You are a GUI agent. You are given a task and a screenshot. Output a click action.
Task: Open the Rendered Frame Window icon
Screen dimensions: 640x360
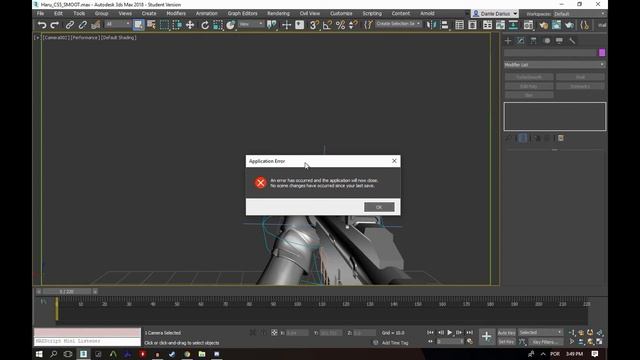click(556, 25)
